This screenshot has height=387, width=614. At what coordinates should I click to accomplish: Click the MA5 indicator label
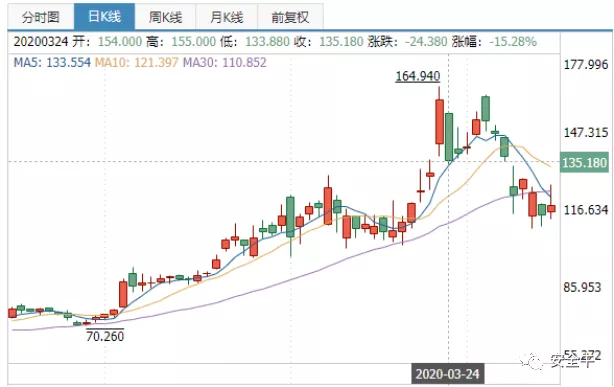[x=52, y=62]
